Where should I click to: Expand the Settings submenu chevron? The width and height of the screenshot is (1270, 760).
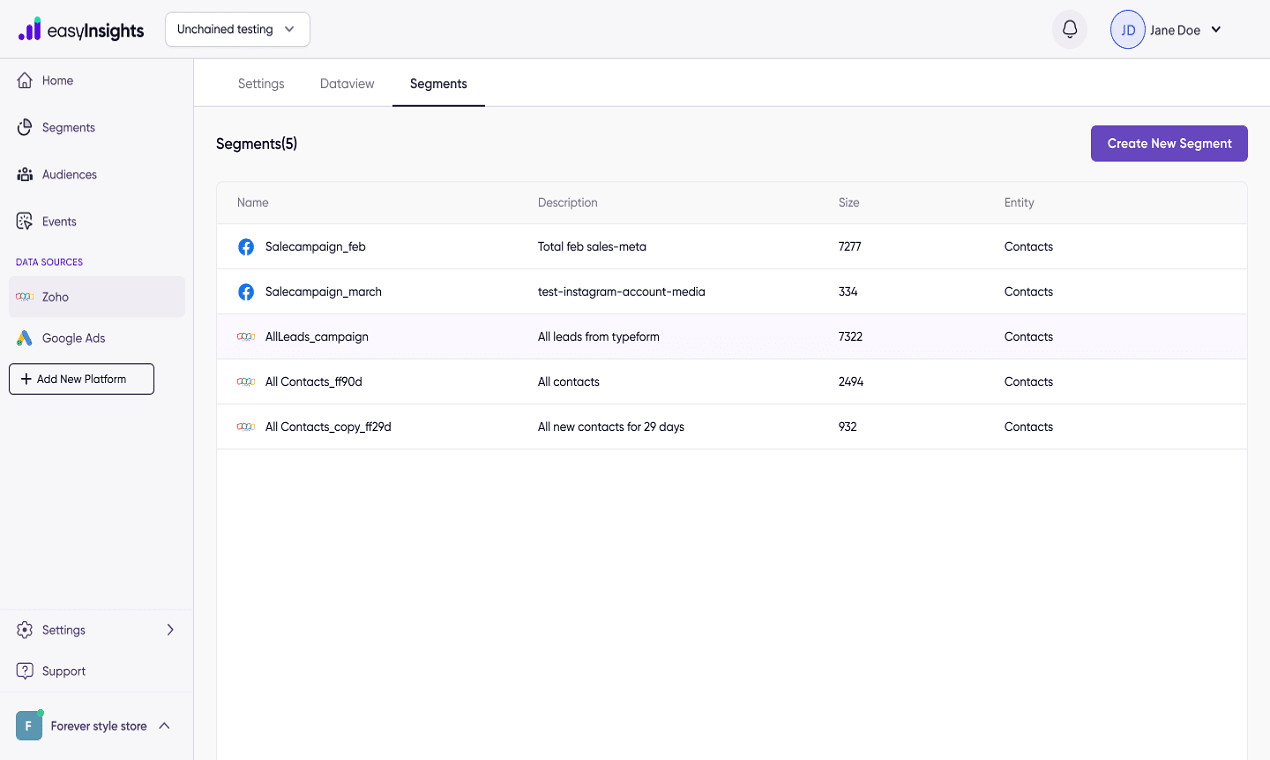(170, 630)
